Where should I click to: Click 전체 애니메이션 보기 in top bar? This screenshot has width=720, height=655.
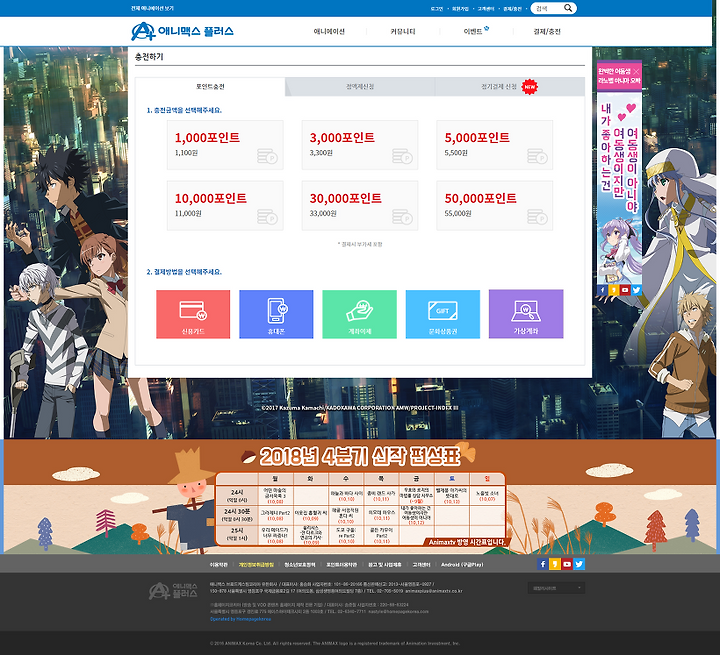click(152, 8)
